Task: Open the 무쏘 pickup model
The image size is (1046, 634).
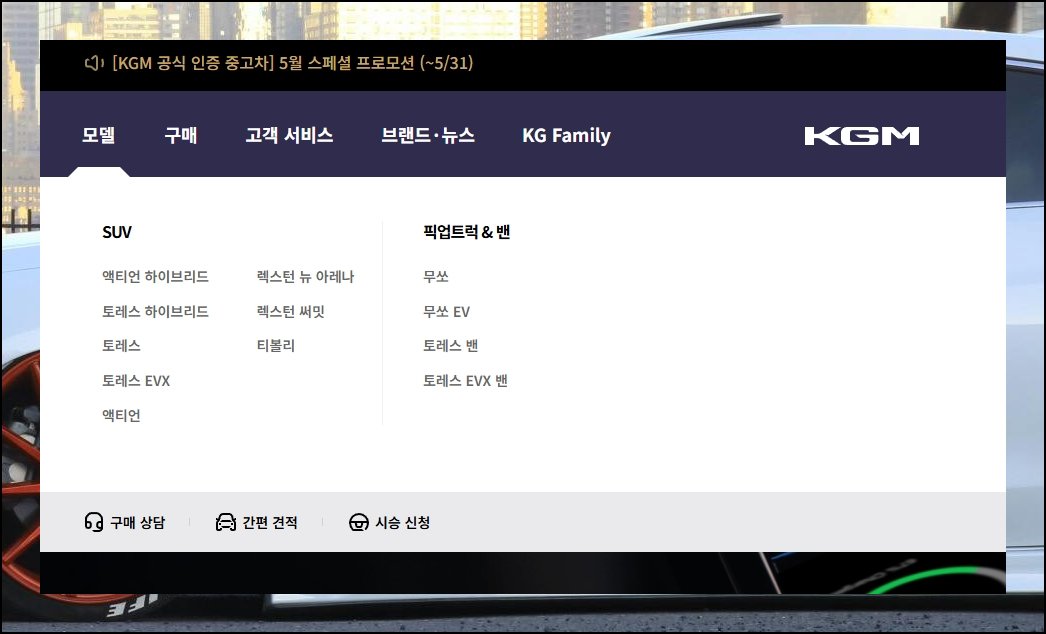Action: coord(436,276)
